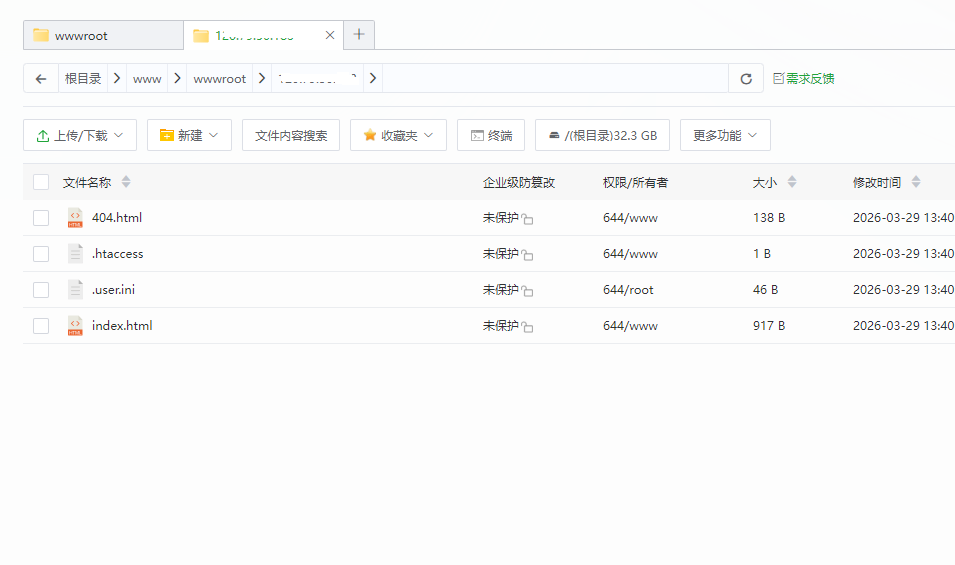Click the 46 B size cell
955x565 pixels.
point(766,290)
